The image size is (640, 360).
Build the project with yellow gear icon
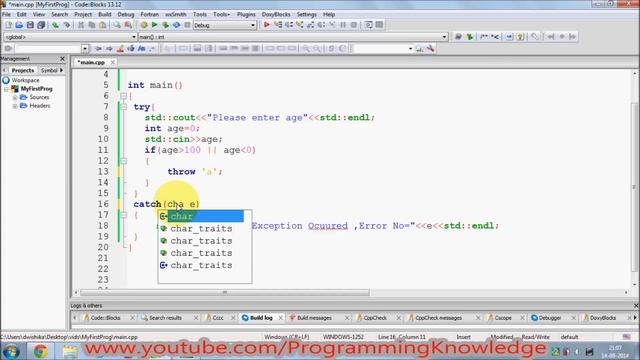tap(144, 25)
